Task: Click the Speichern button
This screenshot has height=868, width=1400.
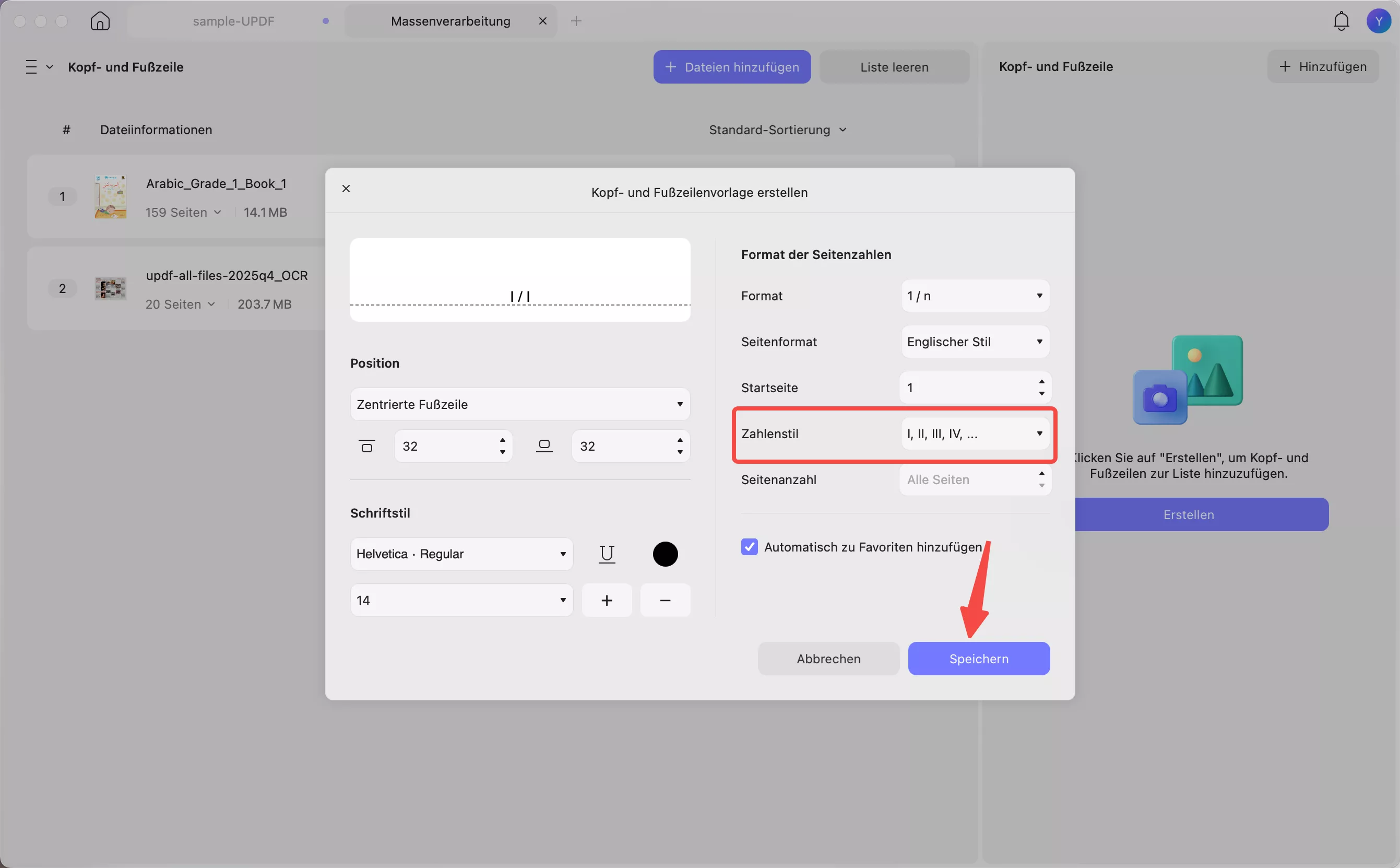Action: [978, 659]
